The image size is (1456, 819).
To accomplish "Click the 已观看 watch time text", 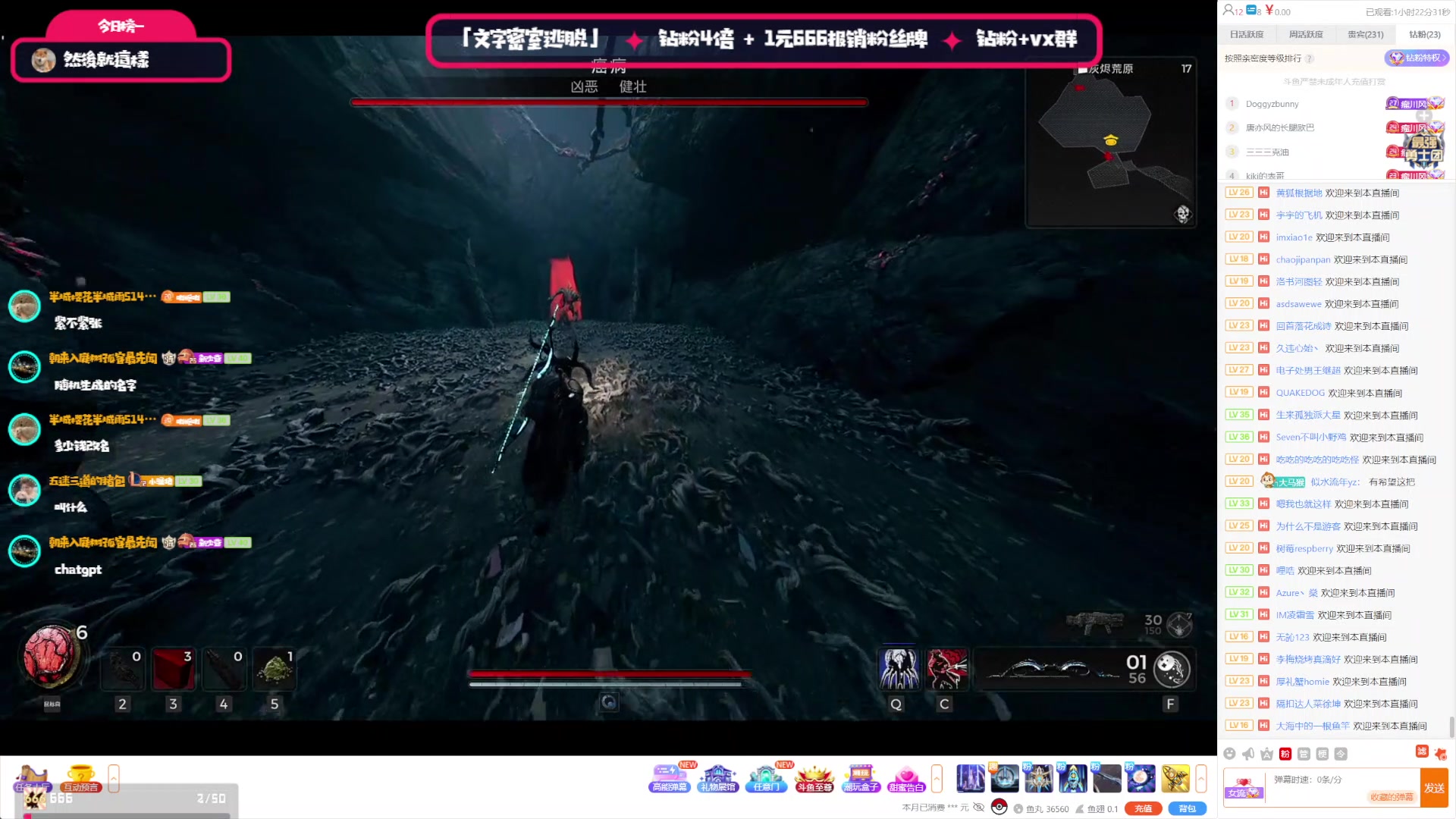I will coord(1407,11).
